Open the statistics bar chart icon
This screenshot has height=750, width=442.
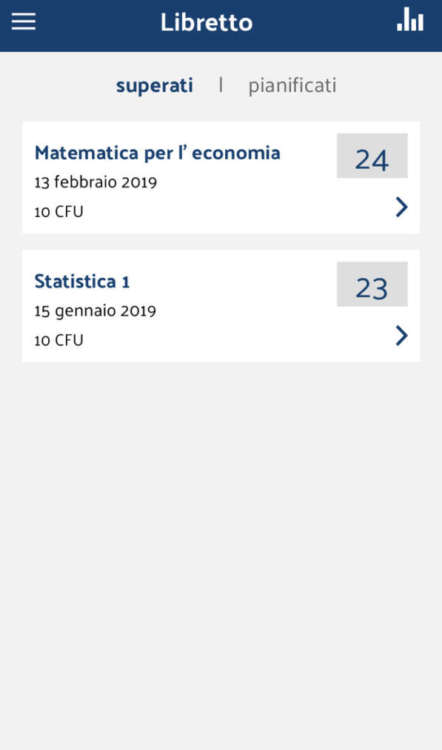point(410,20)
